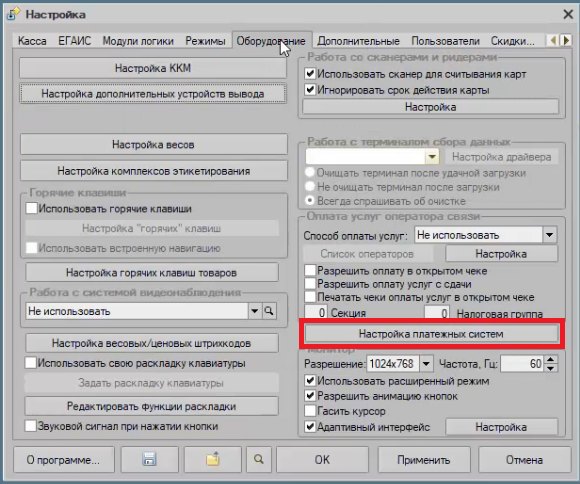The width and height of the screenshot is (580, 484).
Task: Open the Разрешение 1024x768 dropdown
Action: (426, 364)
